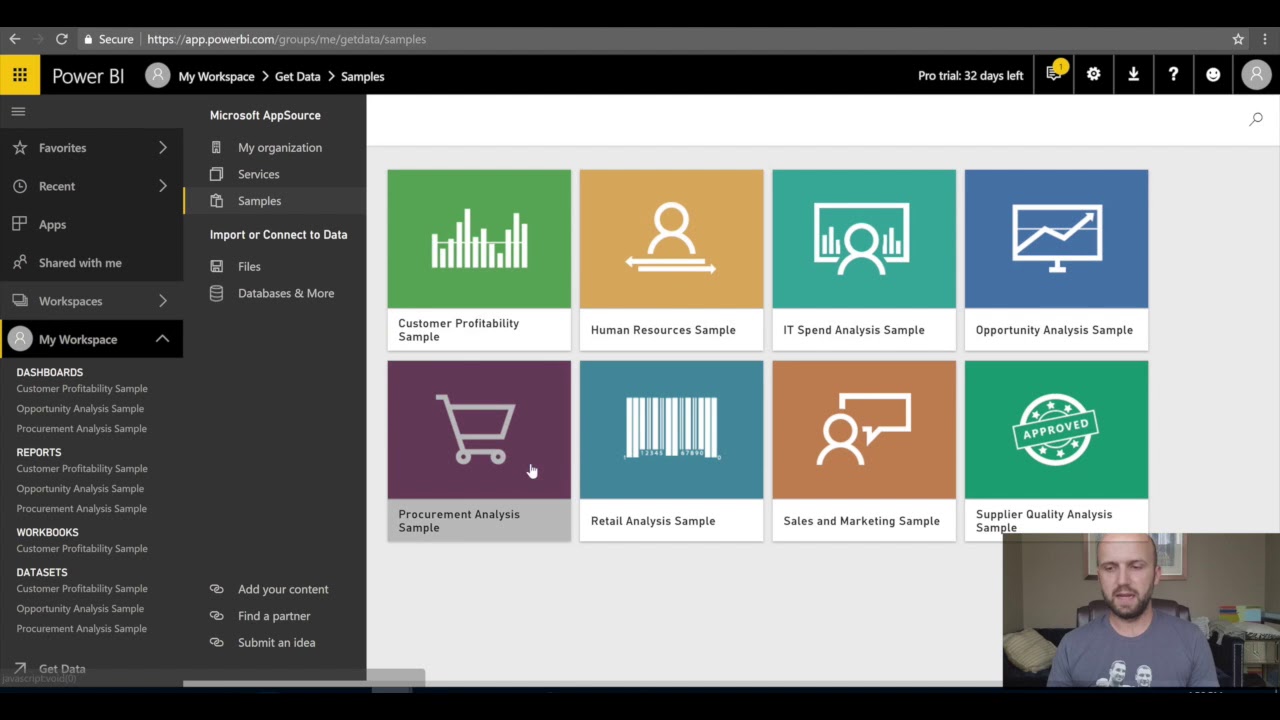This screenshot has width=1280, height=720.
Task: Open Customer Profitability Sample under Workbooks
Action: tap(82, 548)
